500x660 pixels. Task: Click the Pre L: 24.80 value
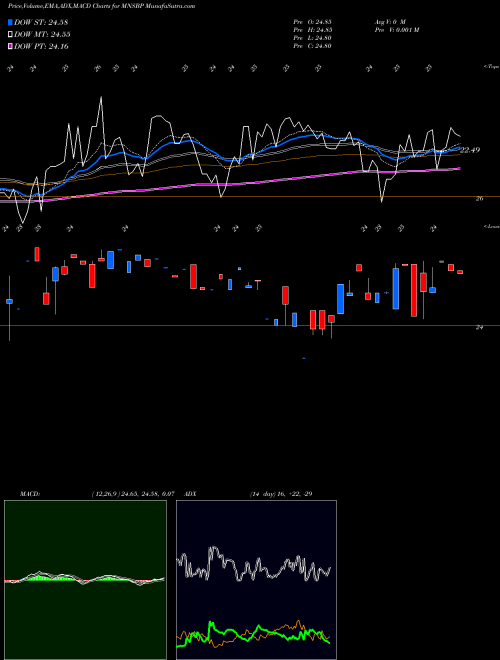pyautogui.click(x=313, y=38)
